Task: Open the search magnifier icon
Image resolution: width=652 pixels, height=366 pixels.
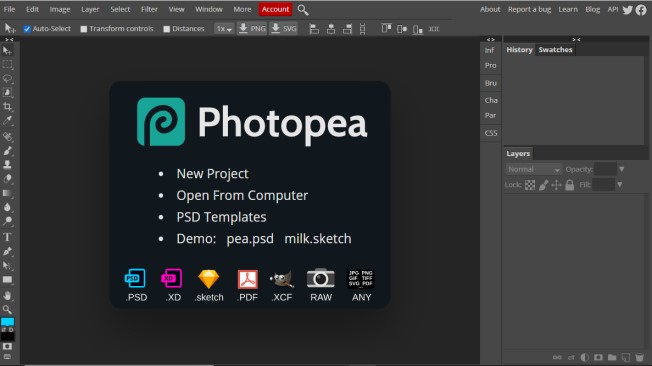Action: [303, 10]
